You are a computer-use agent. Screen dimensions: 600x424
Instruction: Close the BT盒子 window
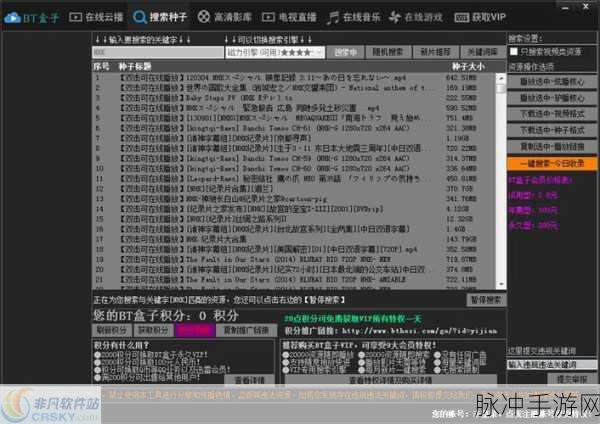[x=586, y=6]
